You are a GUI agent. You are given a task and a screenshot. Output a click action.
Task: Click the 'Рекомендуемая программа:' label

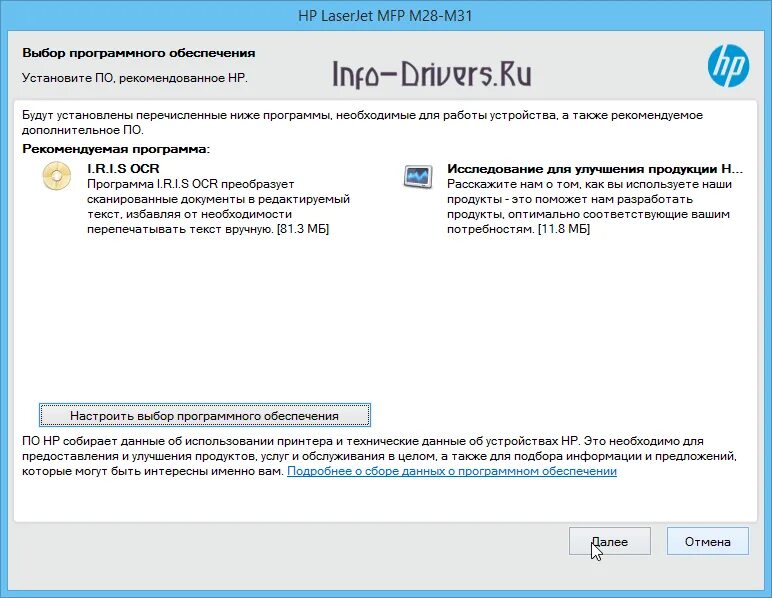(116, 149)
